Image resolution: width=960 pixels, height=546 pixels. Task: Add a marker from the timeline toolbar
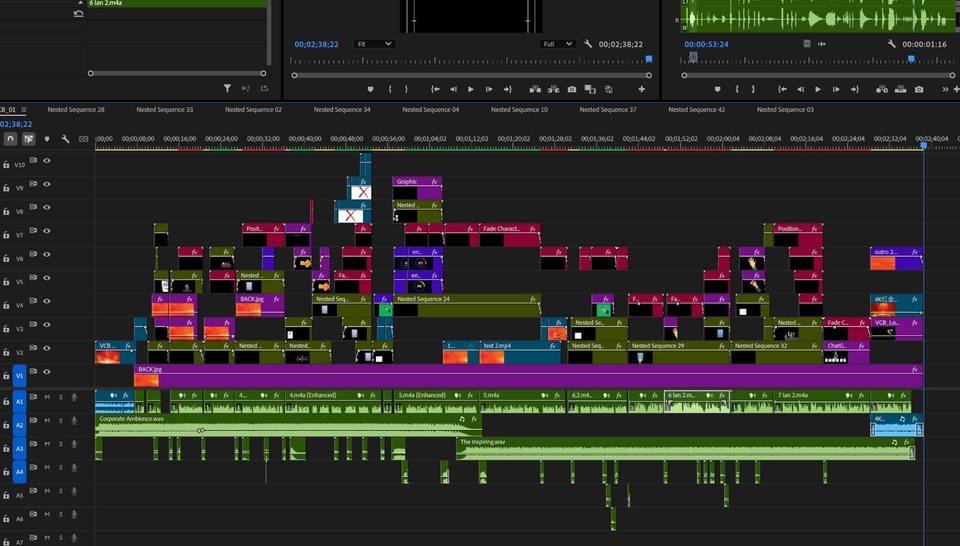pos(47,139)
